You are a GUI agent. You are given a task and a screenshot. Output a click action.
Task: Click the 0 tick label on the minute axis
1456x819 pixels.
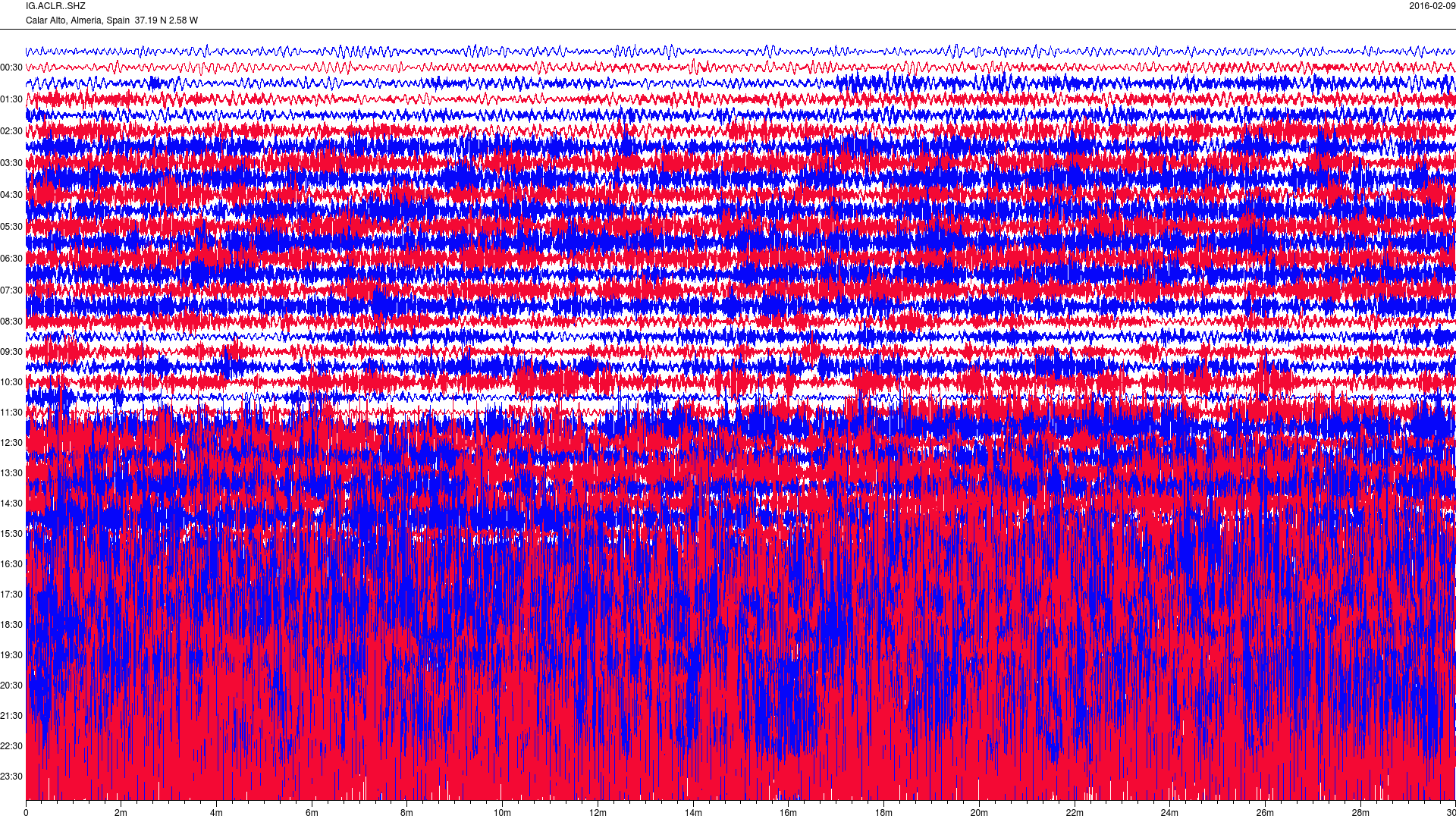tap(26, 813)
